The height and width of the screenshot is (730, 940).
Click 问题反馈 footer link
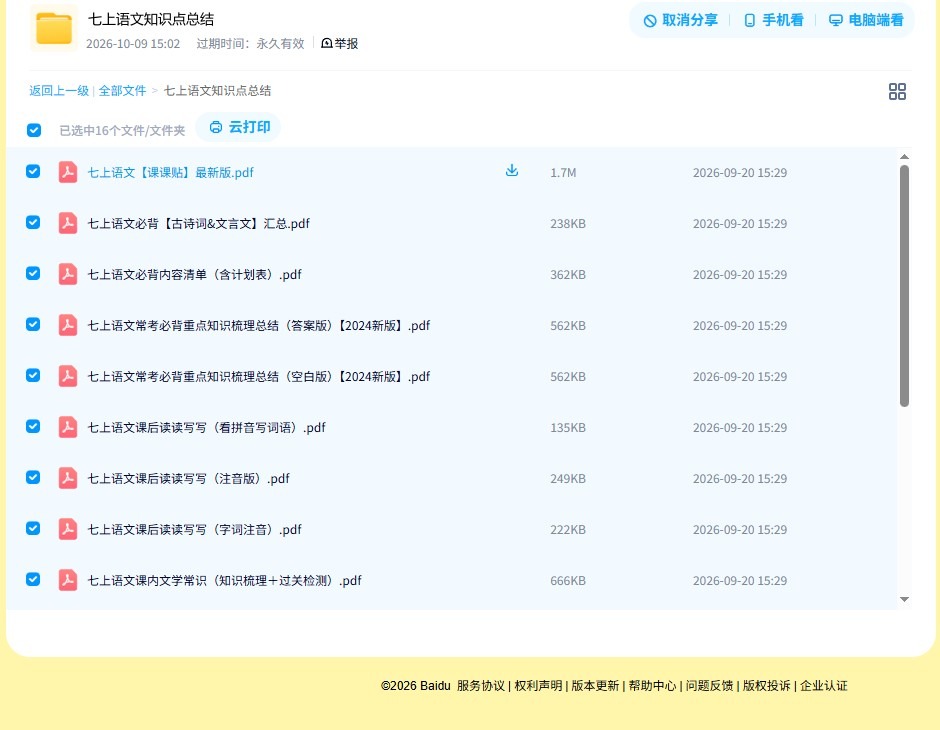710,686
